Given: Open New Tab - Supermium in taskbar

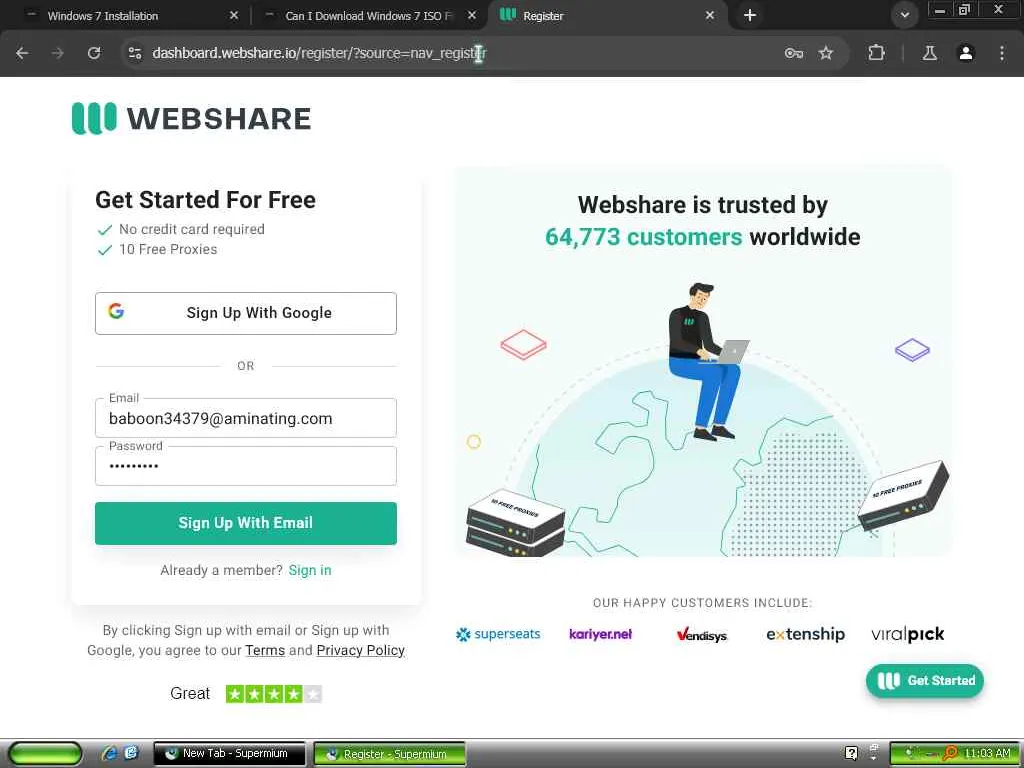Looking at the screenshot, I should point(229,754).
